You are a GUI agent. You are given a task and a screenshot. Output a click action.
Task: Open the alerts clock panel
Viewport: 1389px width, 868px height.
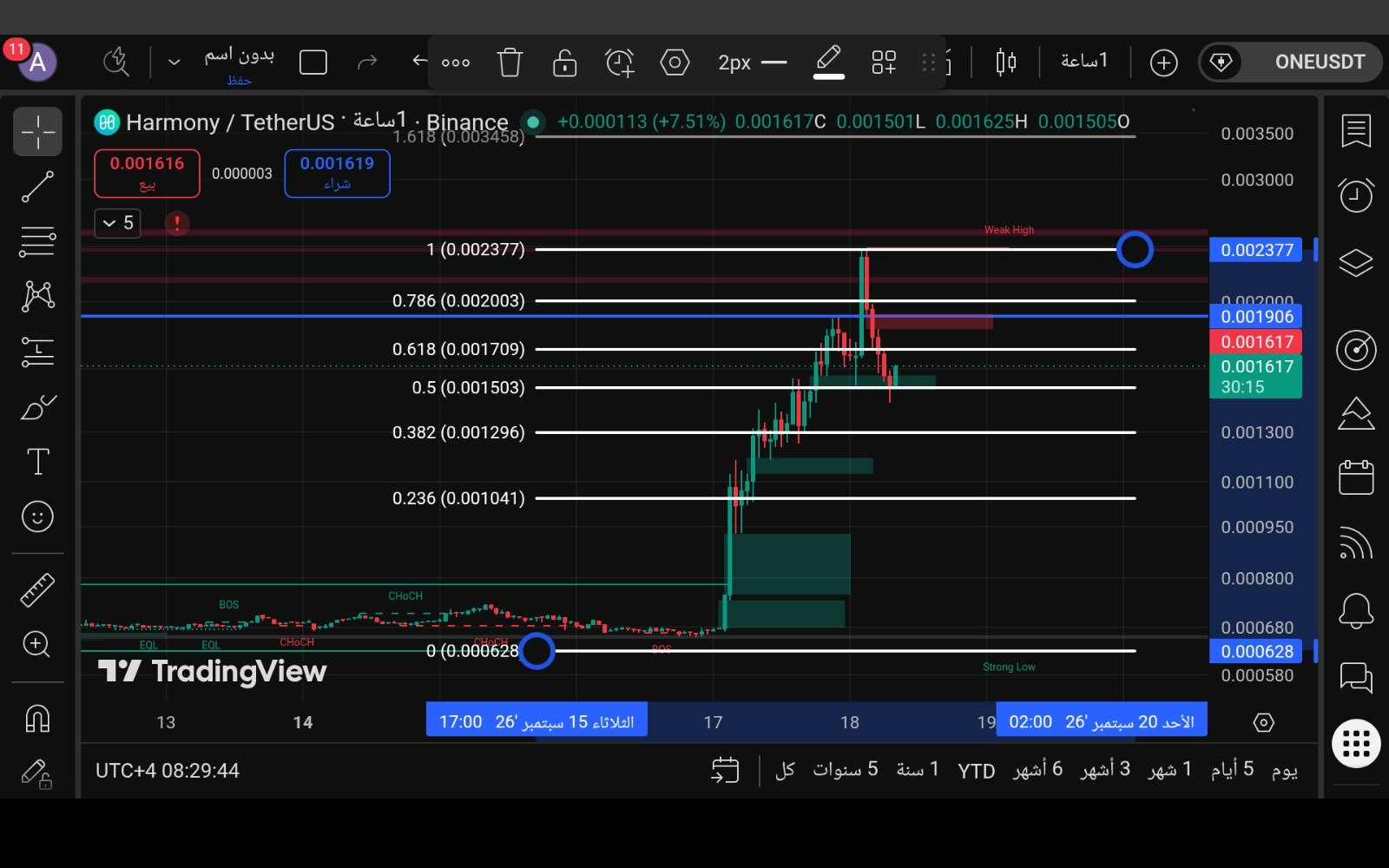tap(1356, 195)
